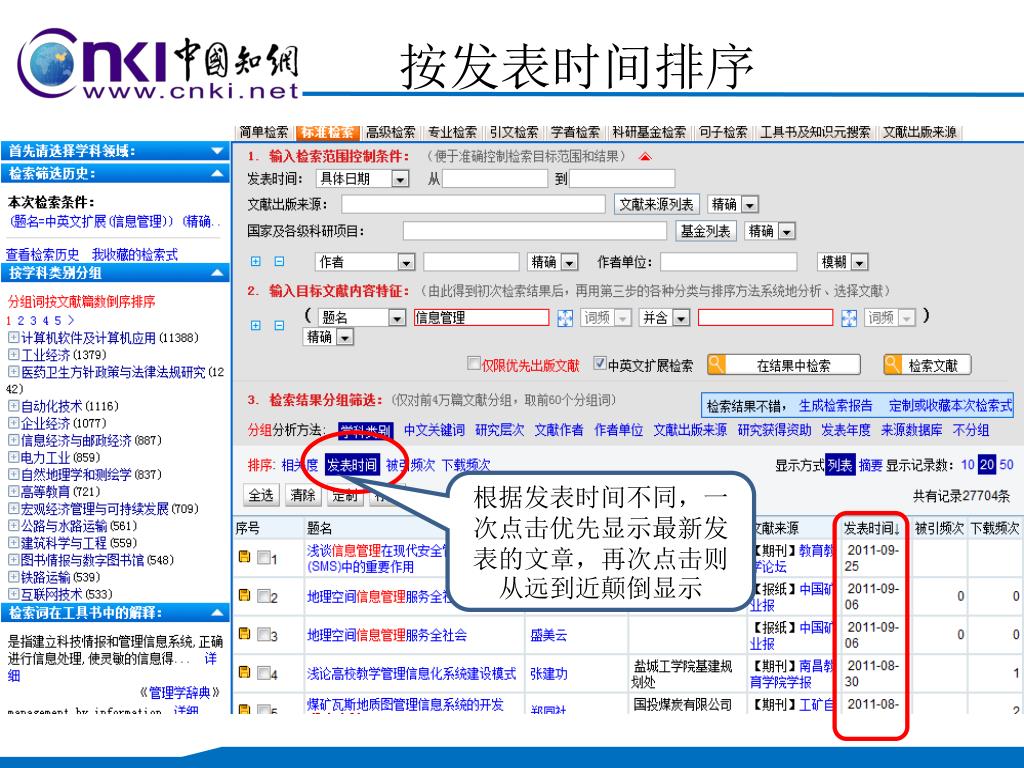Expand 计算机软件及计算机应用 tree node
The height and width of the screenshot is (768, 1024).
pos(13,338)
